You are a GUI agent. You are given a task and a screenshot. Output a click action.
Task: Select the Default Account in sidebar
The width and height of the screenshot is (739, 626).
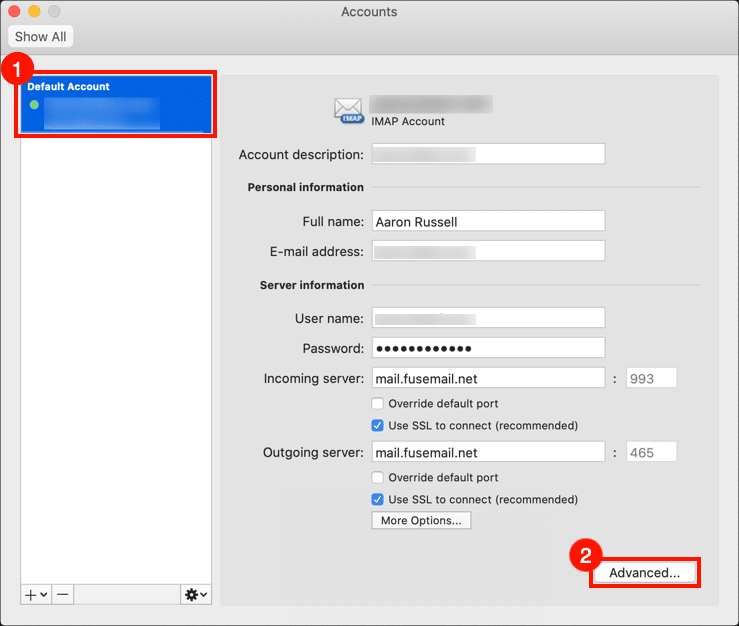[113, 98]
